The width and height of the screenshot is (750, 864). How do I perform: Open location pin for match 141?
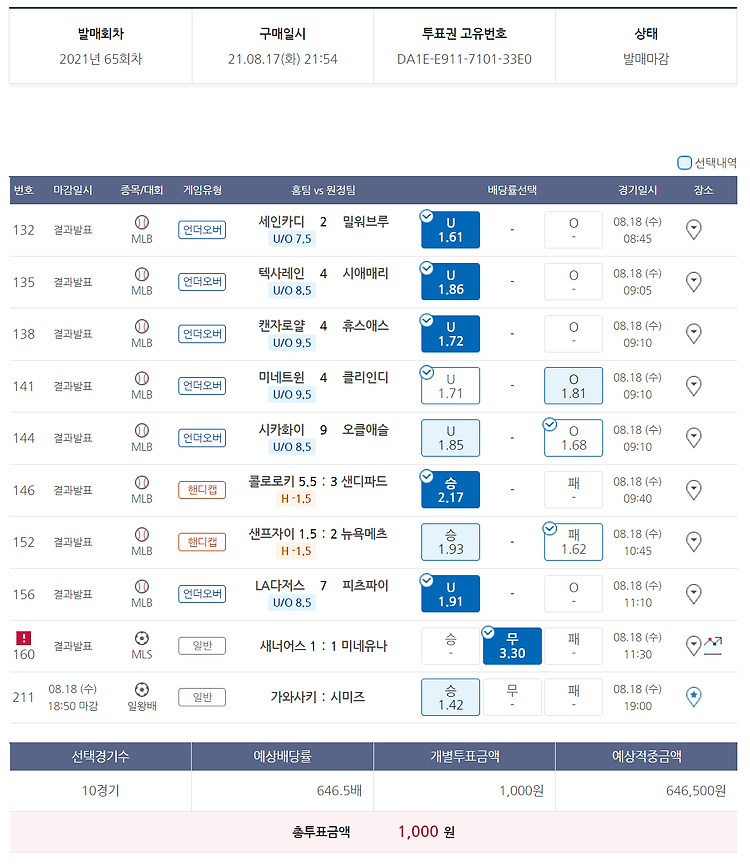point(693,386)
